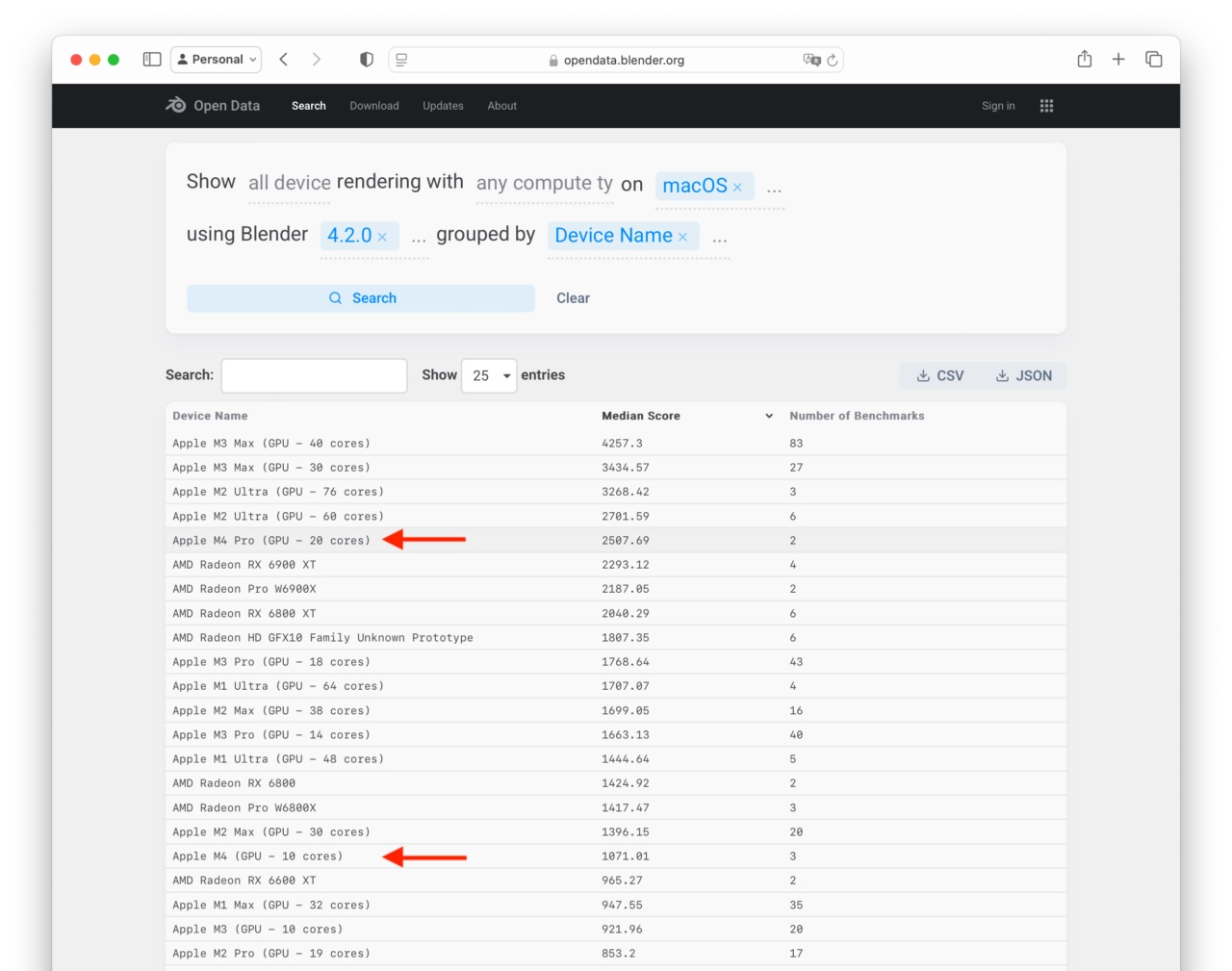Select Apple M2 Pro 19 cores row
This screenshot has height=971, width=1232.
[x=616, y=954]
